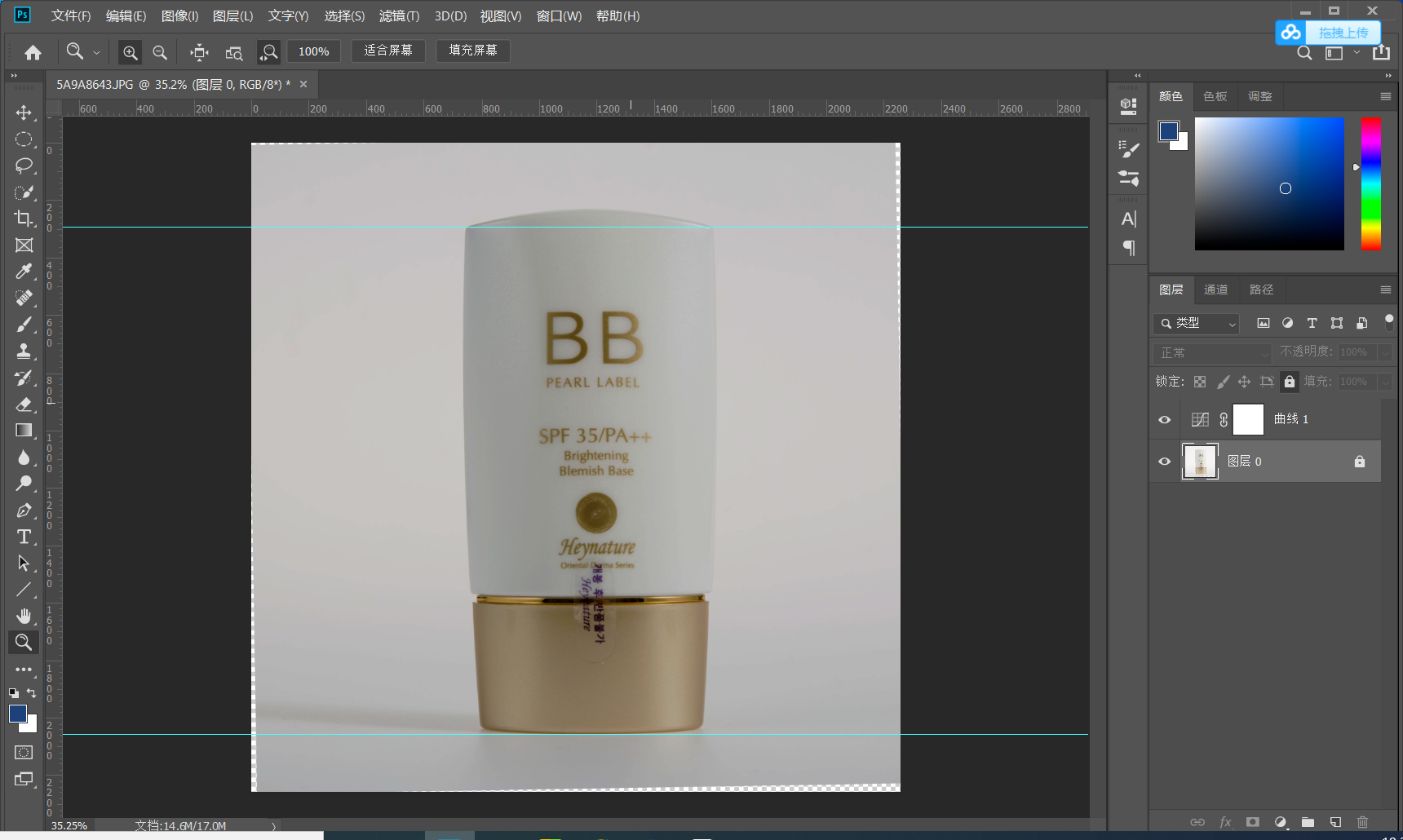This screenshot has height=840, width=1403.
Task: Open the 不透明度 opacity dropdown arrow
Action: click(x=1384, y=352)
